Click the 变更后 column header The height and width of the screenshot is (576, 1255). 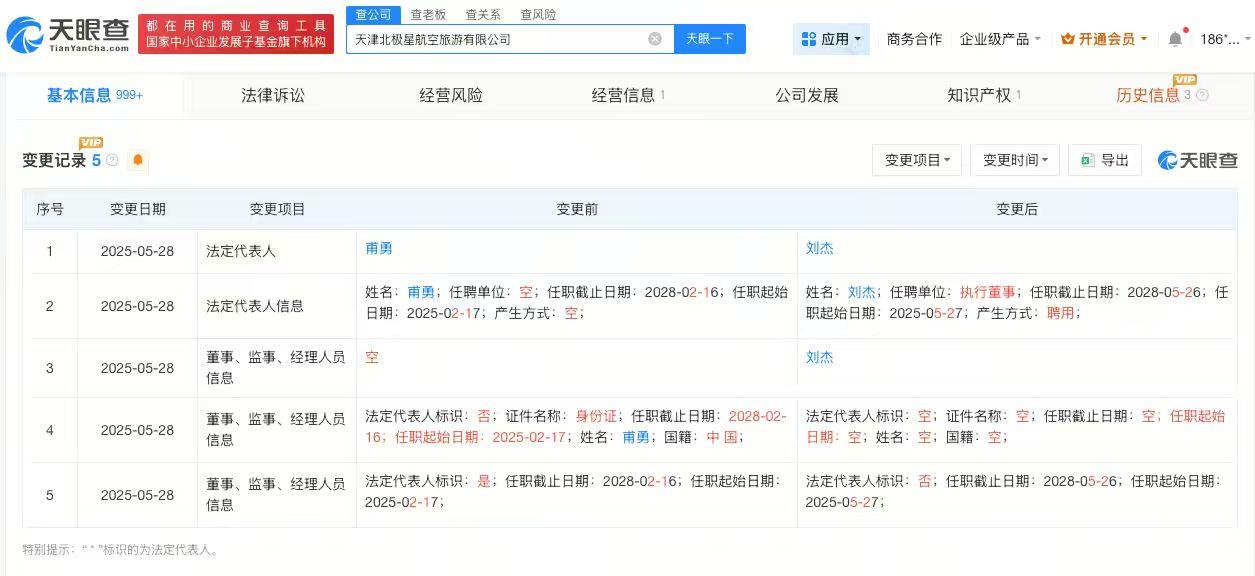pyautogui.click(x=1017, y=209)
